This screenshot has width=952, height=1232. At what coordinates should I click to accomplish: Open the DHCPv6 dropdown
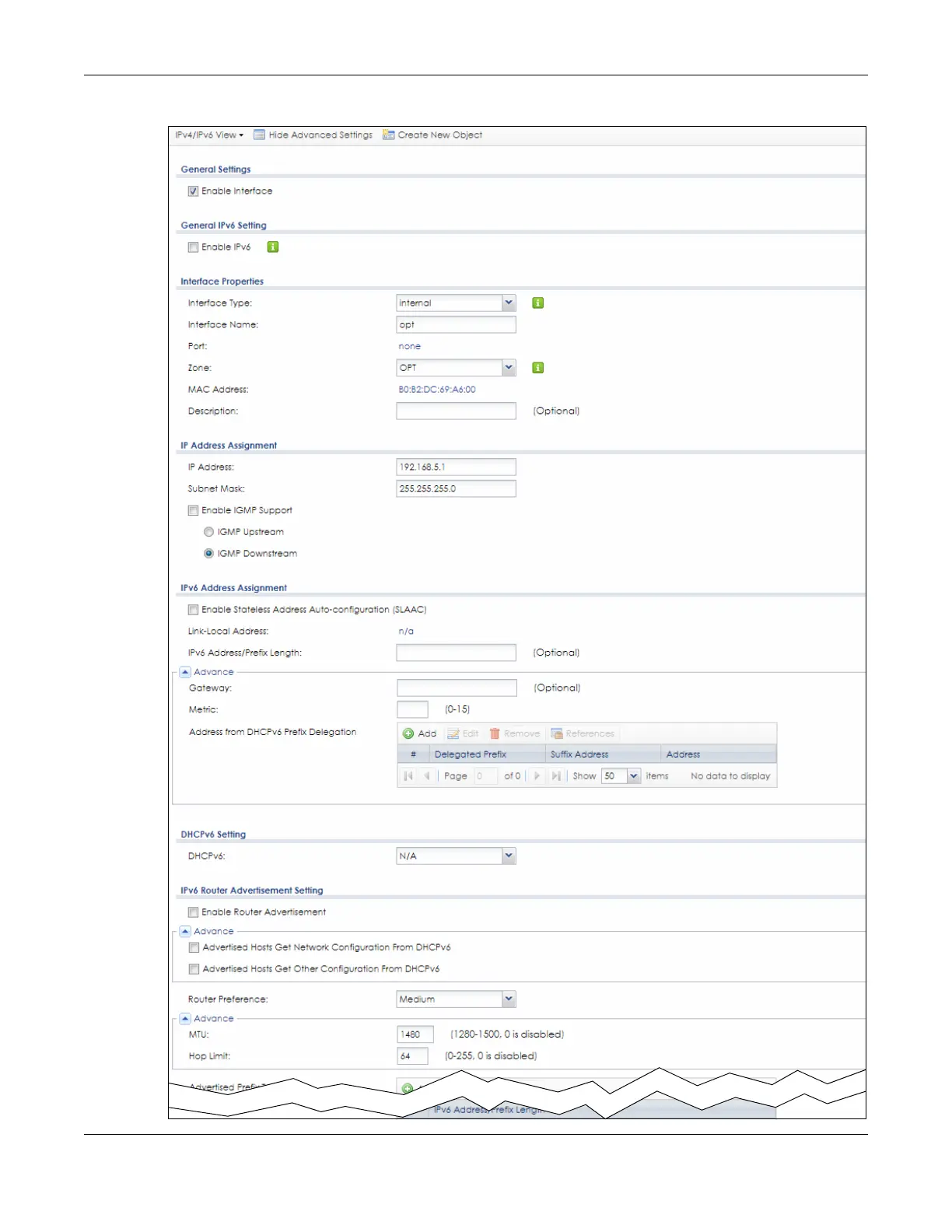[x=508, y=856]
